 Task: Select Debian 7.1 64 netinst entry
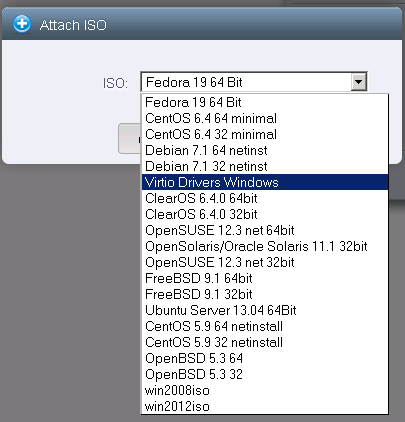click(265, 150)
